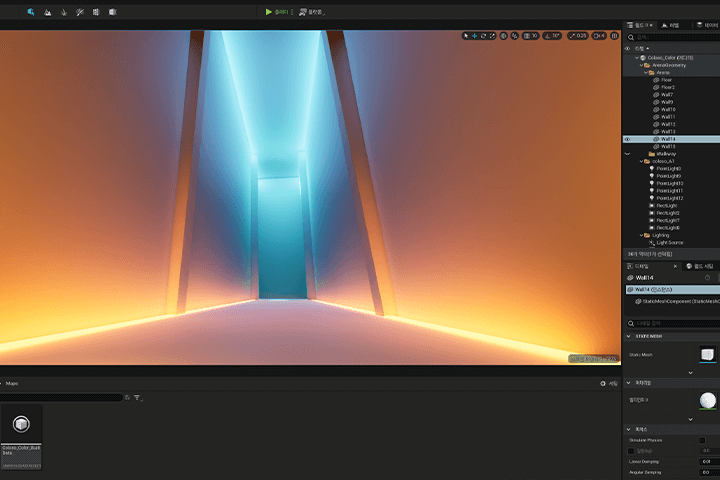Select Wall13 in Outliner
Viewport: 720px width, 480px height.
pyautogui.click(x=668, y=131)
